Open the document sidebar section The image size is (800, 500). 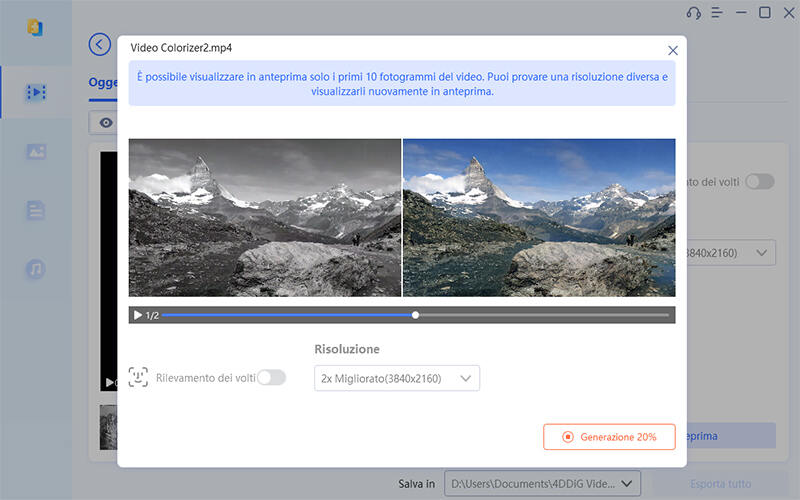36,211
